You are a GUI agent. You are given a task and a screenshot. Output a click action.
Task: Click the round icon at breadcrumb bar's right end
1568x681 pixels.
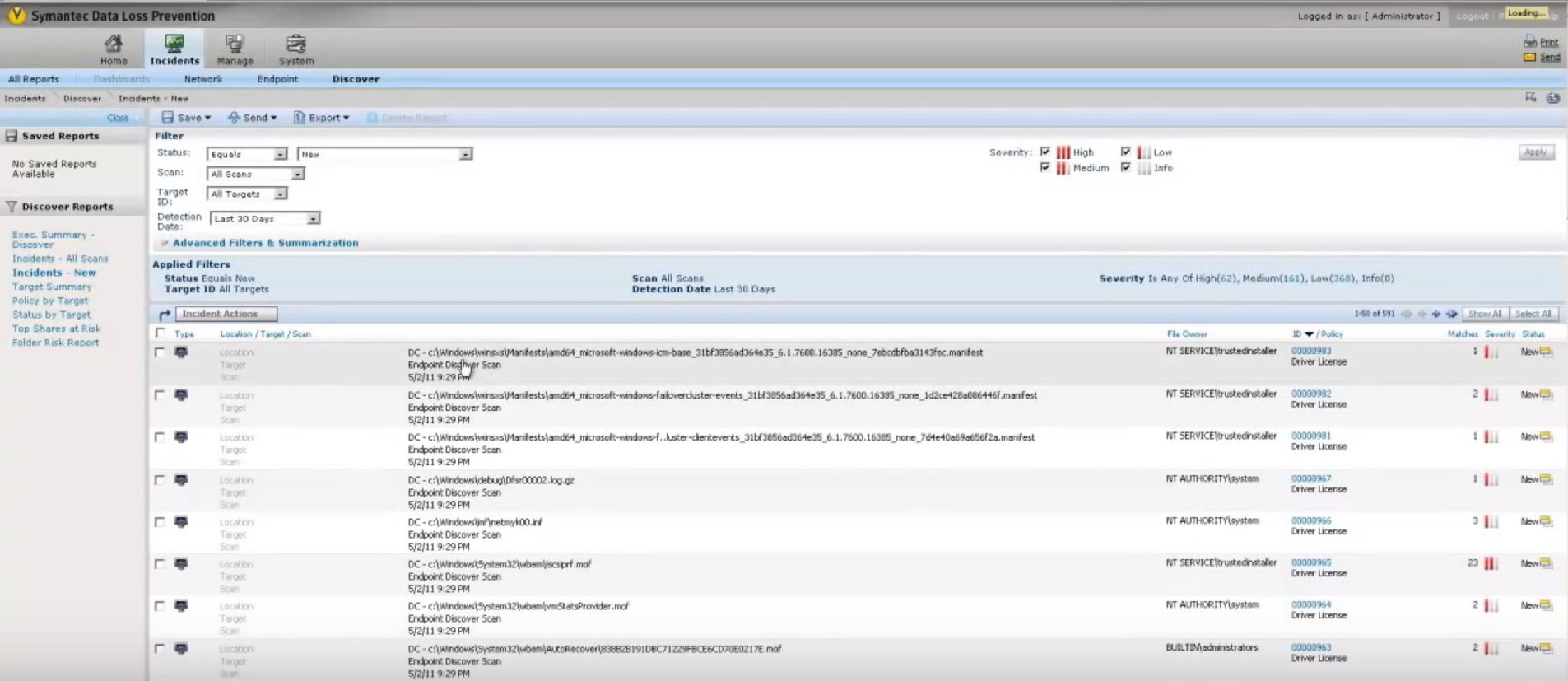click(1552, 97)
